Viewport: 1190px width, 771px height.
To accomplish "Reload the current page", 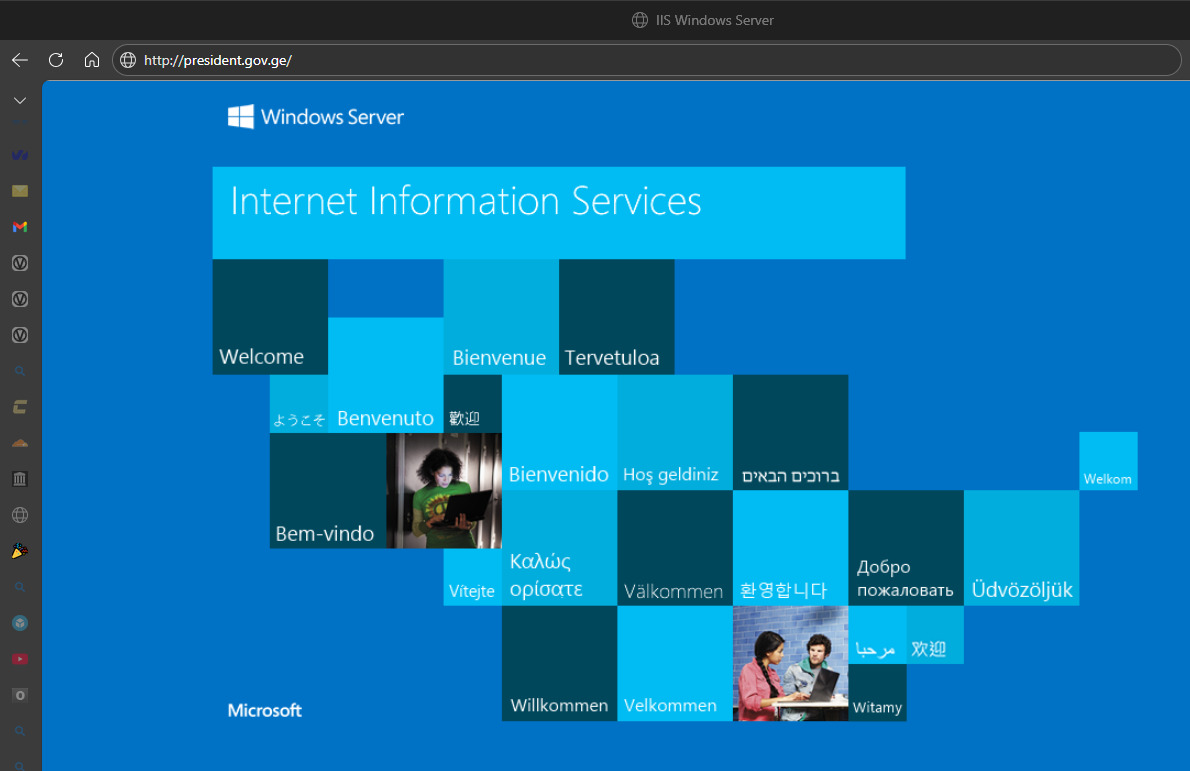I will click(56, 60).
